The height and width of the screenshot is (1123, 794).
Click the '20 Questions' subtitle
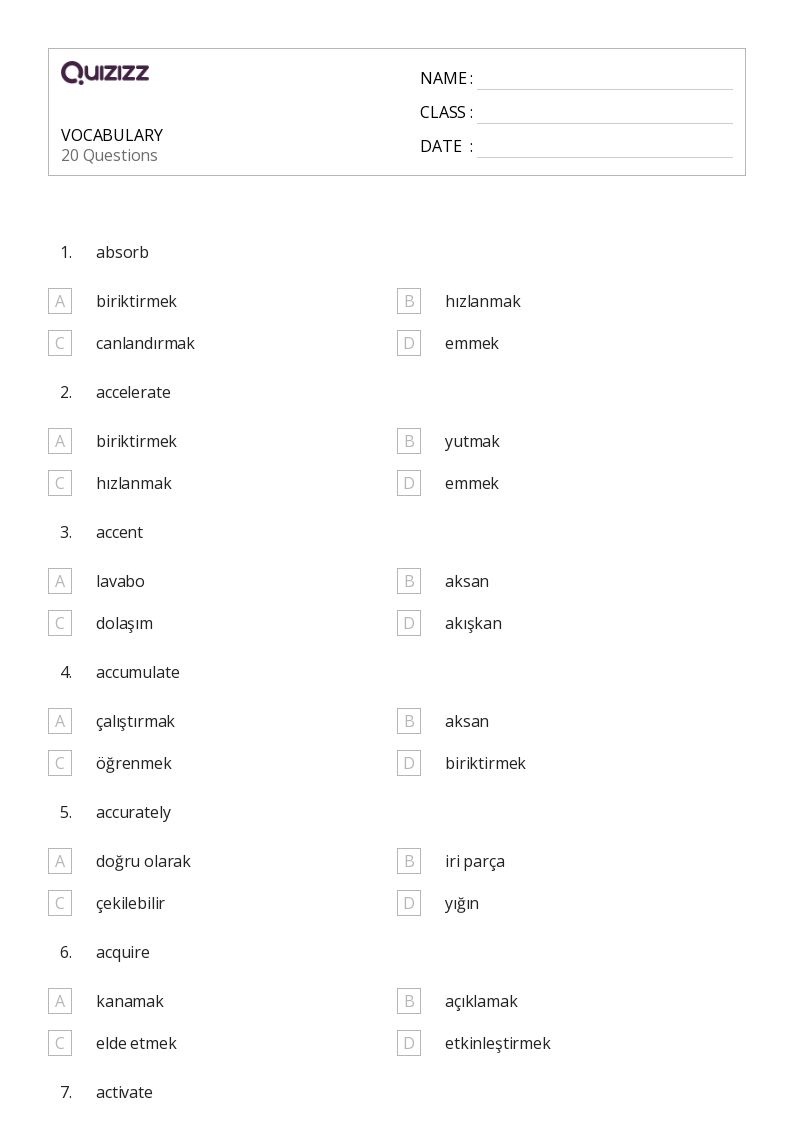(109, 155)
